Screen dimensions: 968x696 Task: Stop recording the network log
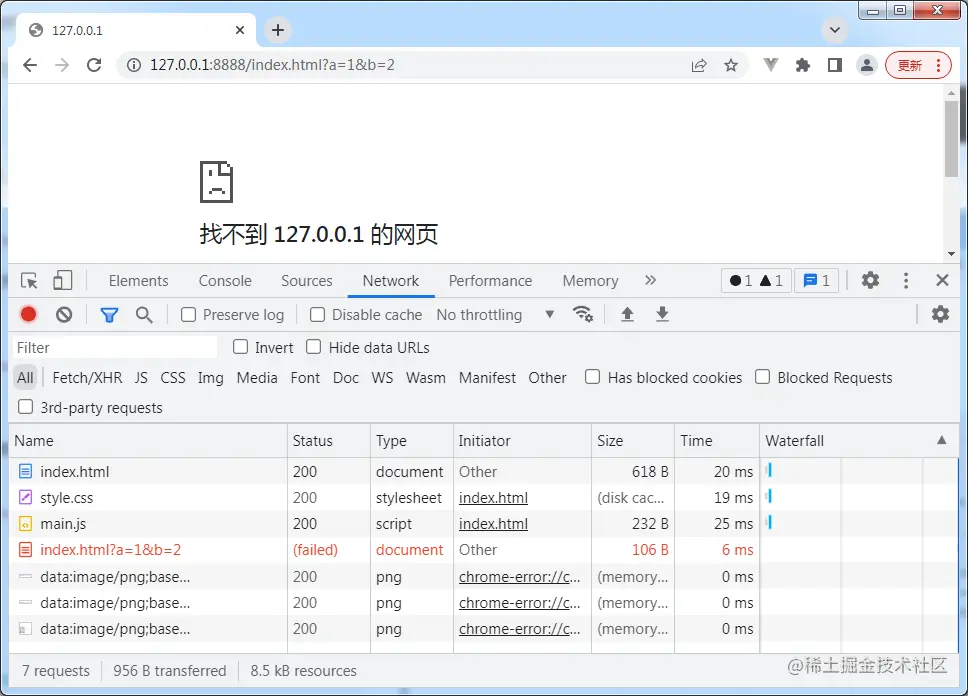coord(28,314)
